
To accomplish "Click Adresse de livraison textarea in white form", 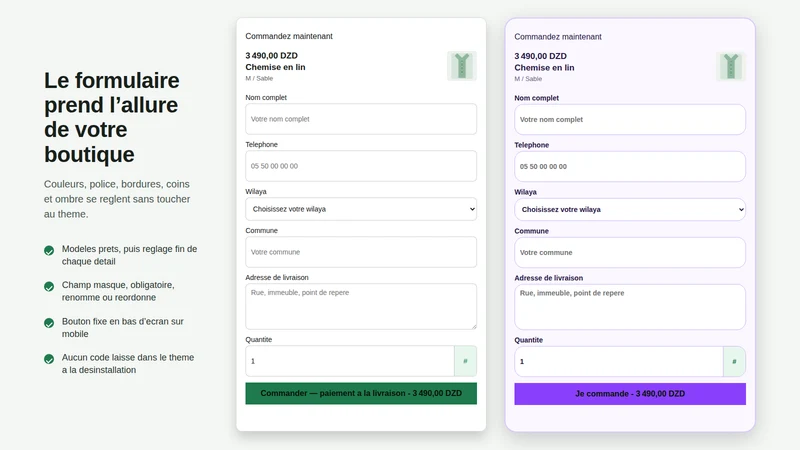I will point(361,307).
